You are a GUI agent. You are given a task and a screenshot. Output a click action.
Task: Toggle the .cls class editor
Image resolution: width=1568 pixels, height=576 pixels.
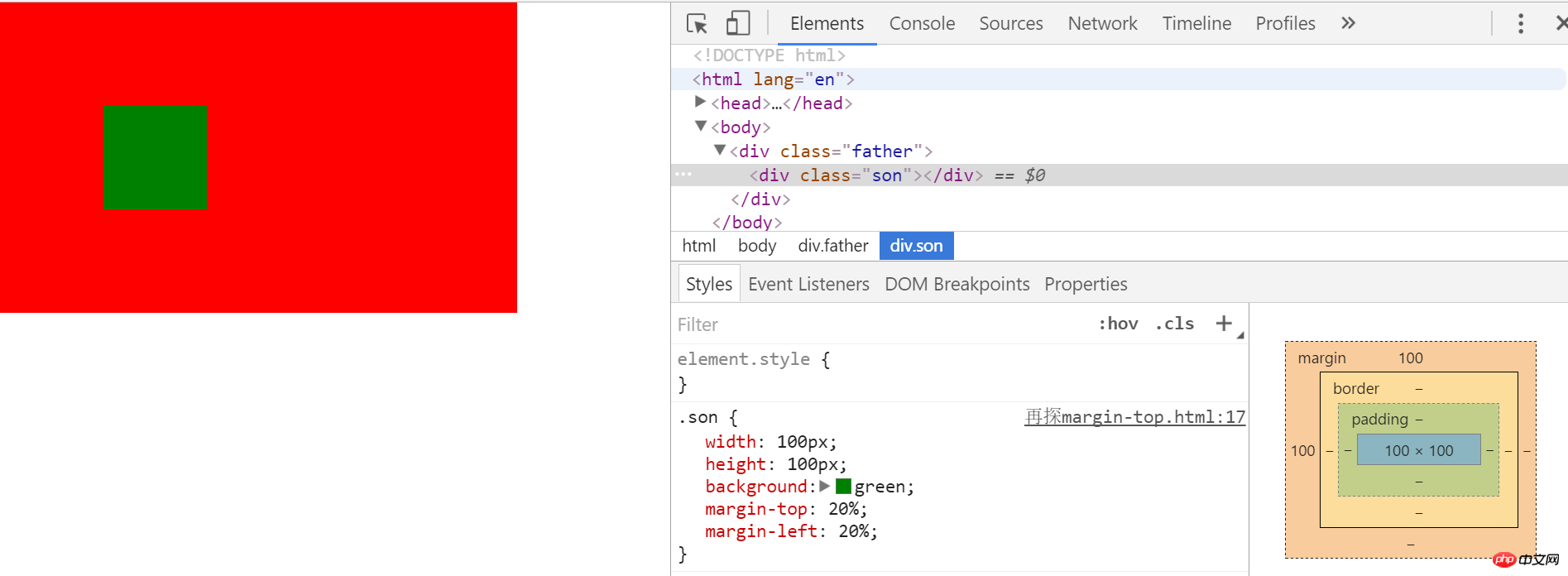point(1175,324)
